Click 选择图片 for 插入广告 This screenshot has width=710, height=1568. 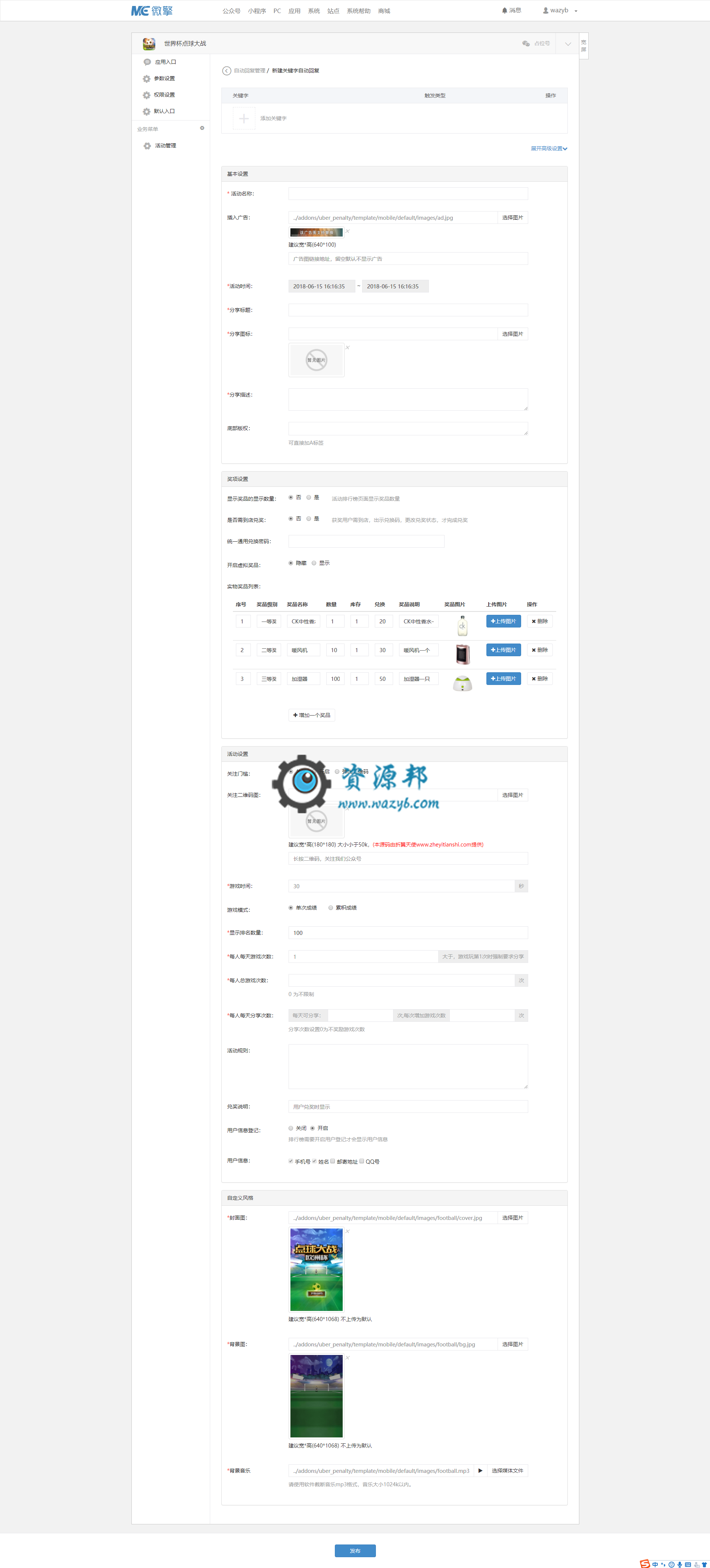pyautogui.click(x=513, y=217)
